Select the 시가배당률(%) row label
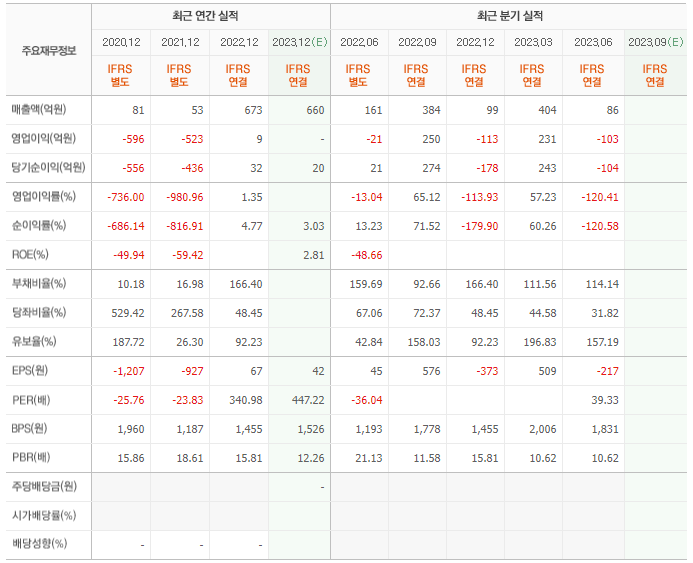693x563 pixels. pyautogui.click(x=44, y=515)
